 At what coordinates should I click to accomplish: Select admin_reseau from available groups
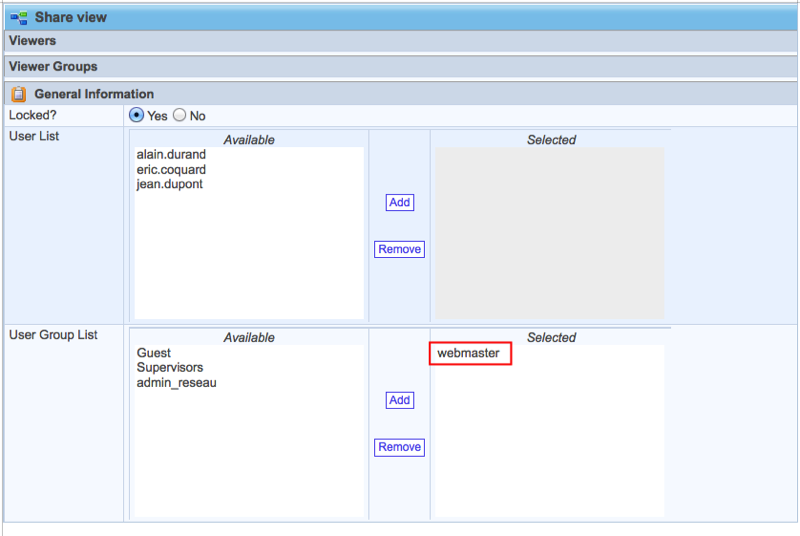[176, 382]
